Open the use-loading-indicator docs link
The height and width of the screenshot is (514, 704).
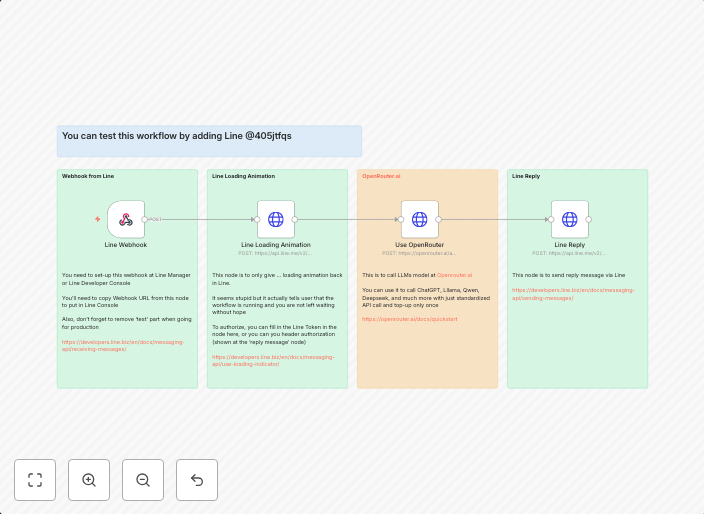[x=274, y=360]
